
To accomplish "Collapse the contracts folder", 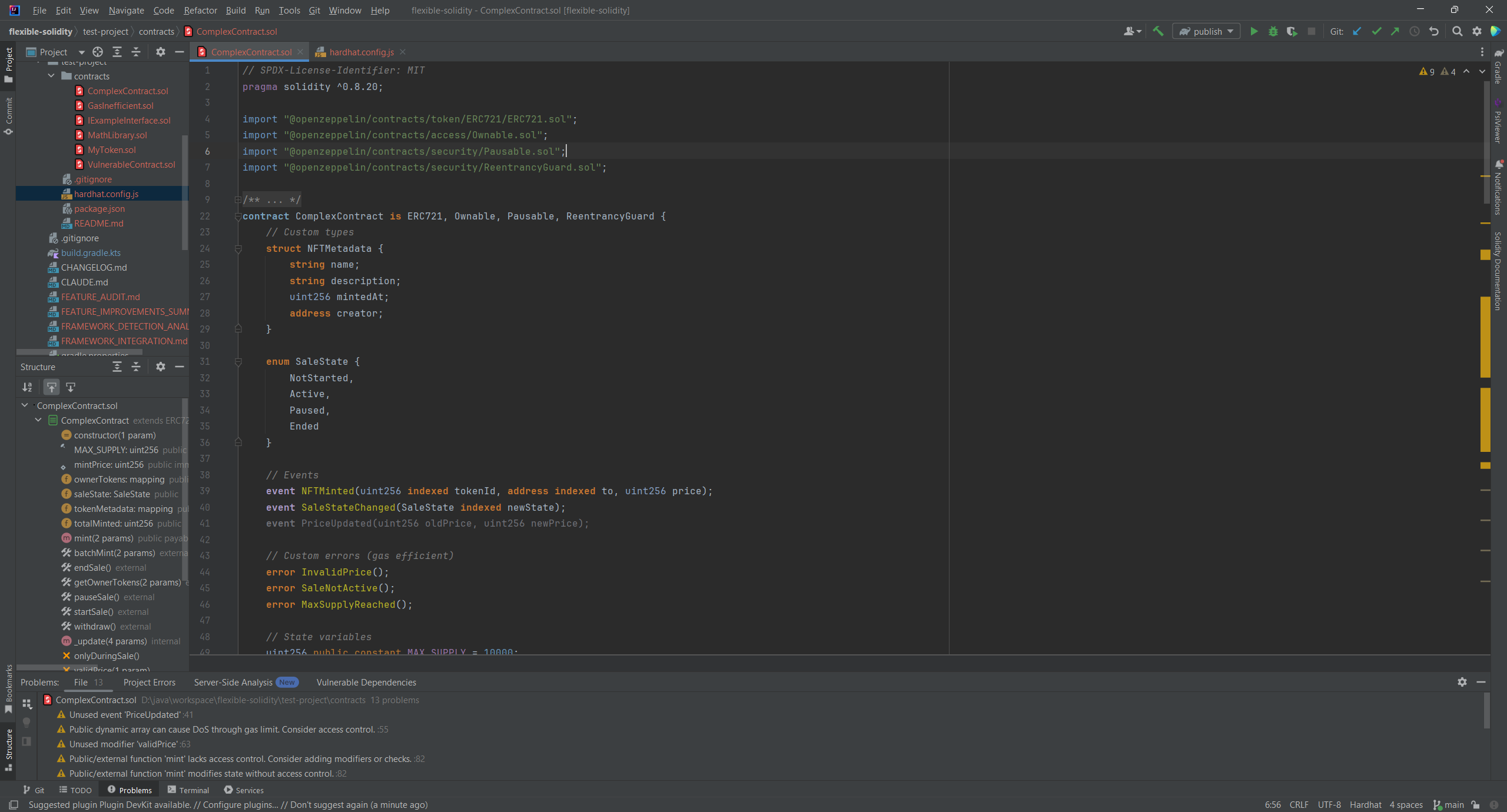I will [x=51, y=76].
